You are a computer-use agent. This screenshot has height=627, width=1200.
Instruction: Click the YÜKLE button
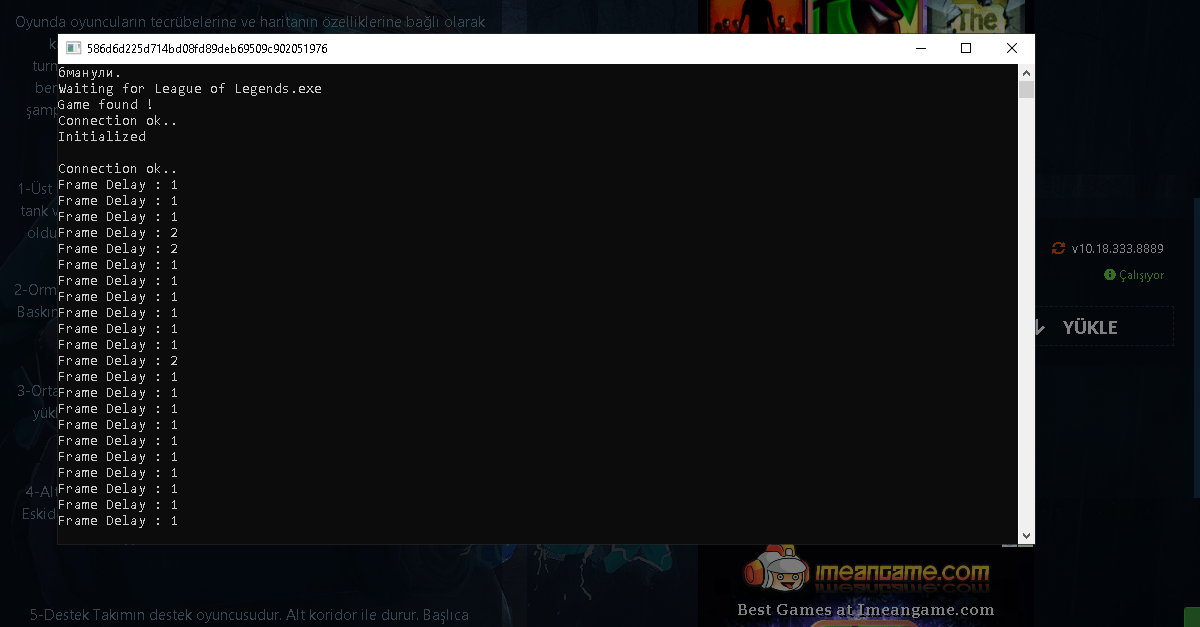1104,327
